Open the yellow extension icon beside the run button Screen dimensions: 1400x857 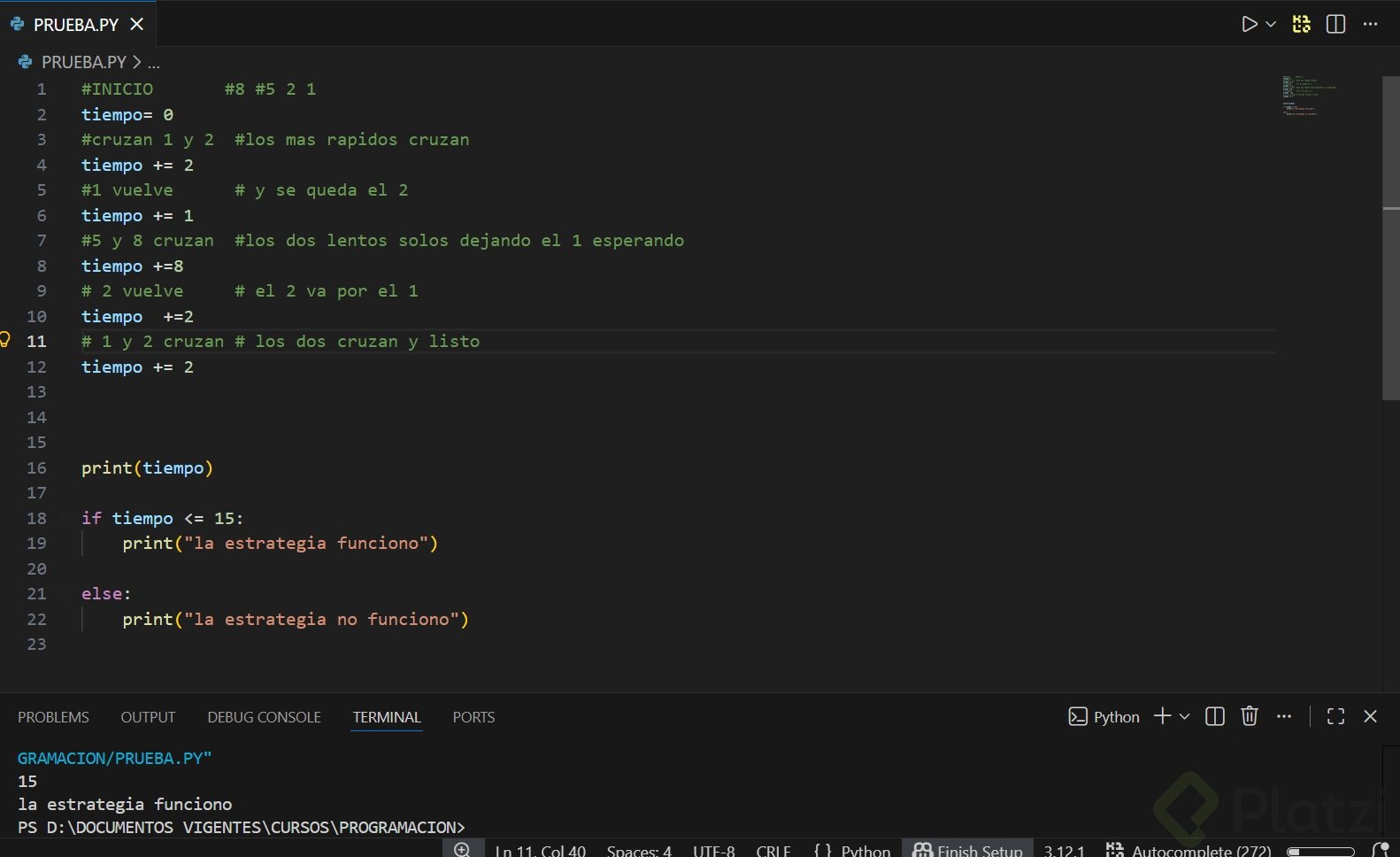click(x=1301, y=25)
